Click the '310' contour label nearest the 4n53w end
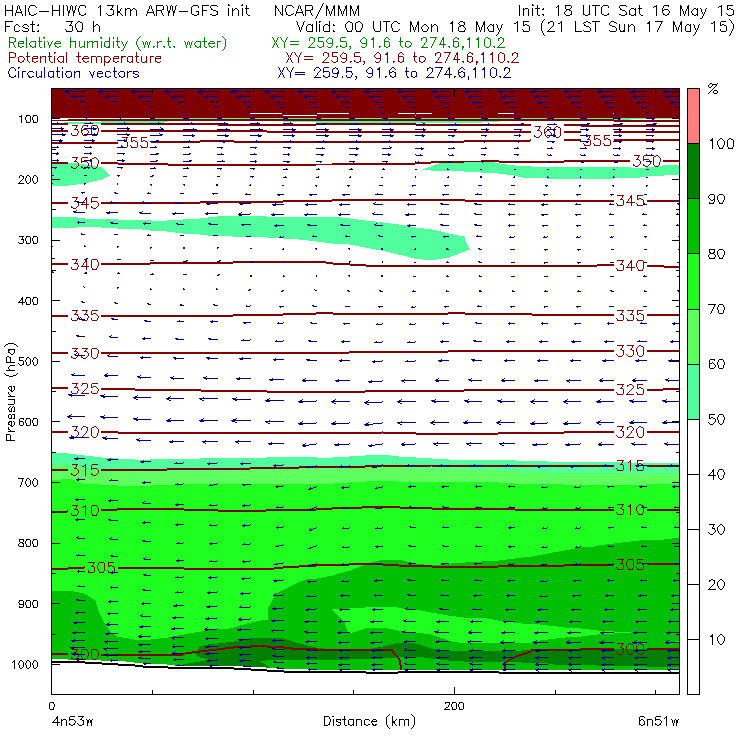Screen dimensions: 740x740 pos(85,511)
